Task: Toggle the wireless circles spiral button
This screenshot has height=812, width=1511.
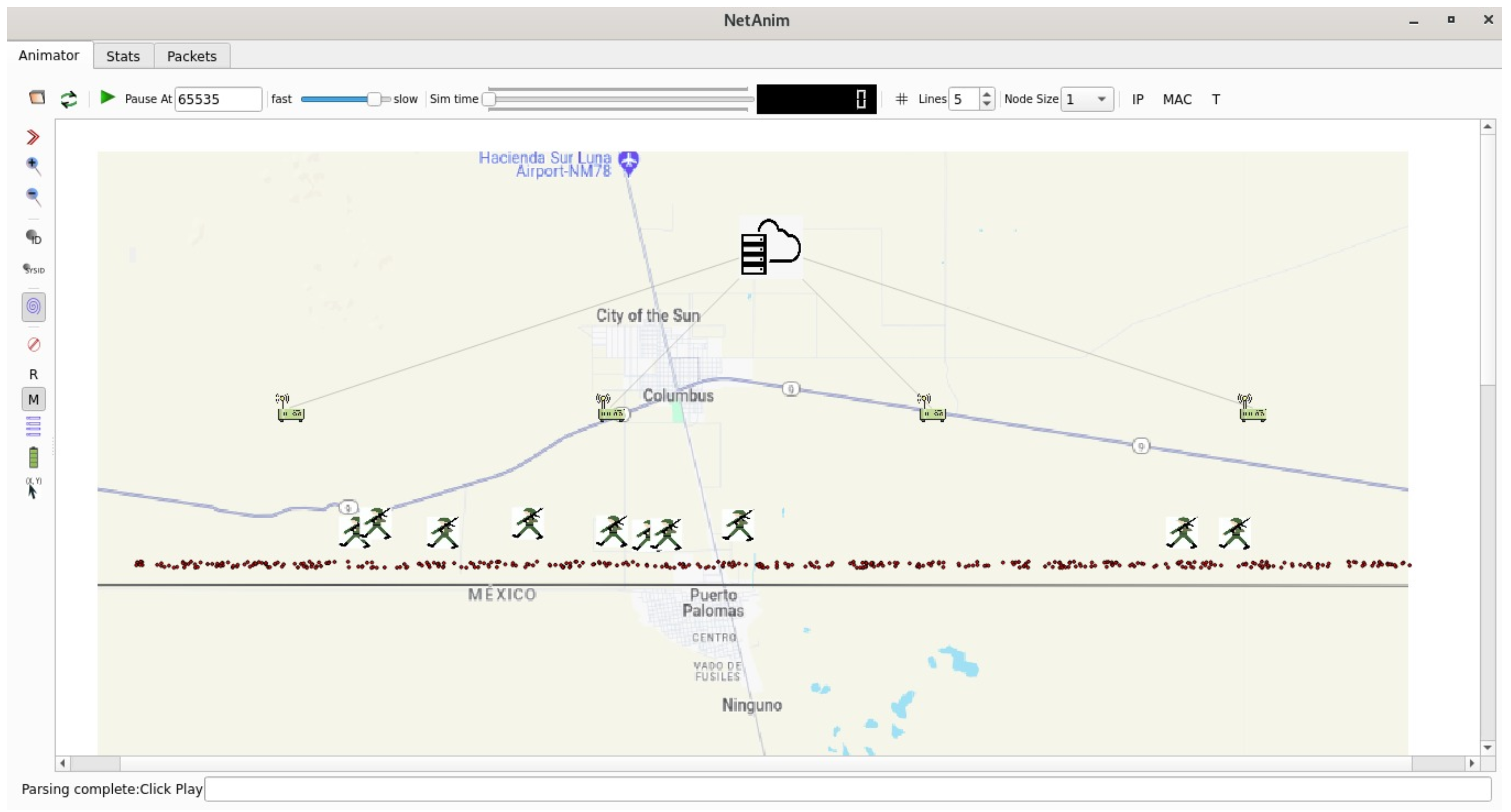Action: click(x=34, y=307)
